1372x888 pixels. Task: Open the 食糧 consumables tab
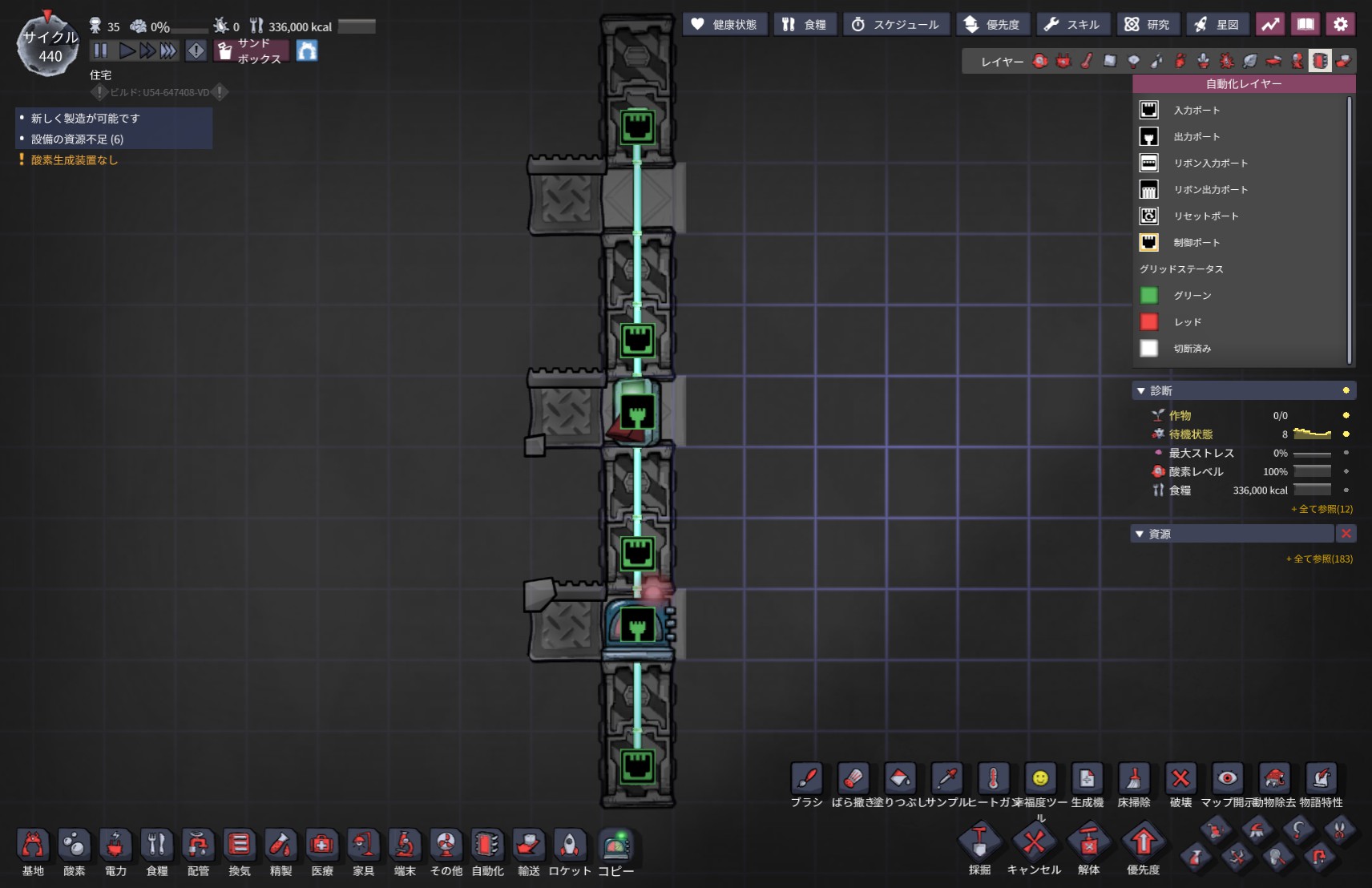(x=805, y=24)
